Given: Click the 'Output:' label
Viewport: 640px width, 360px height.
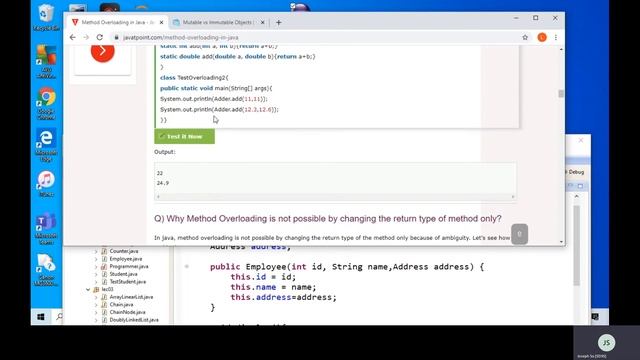Looking at the screenshot, I should tap(165, 152).
